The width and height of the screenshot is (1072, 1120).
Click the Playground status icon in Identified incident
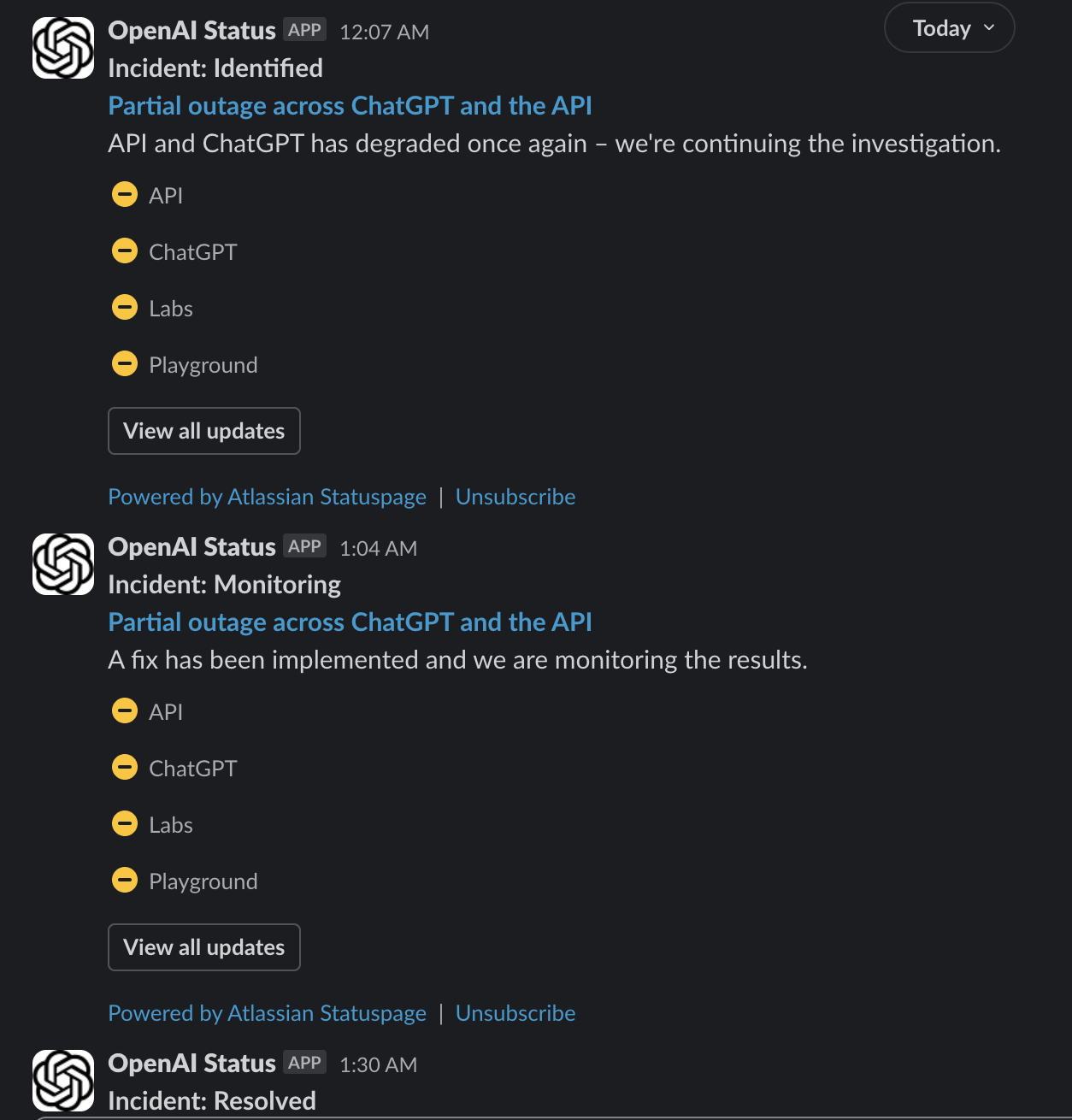click(x=125, y=364)
